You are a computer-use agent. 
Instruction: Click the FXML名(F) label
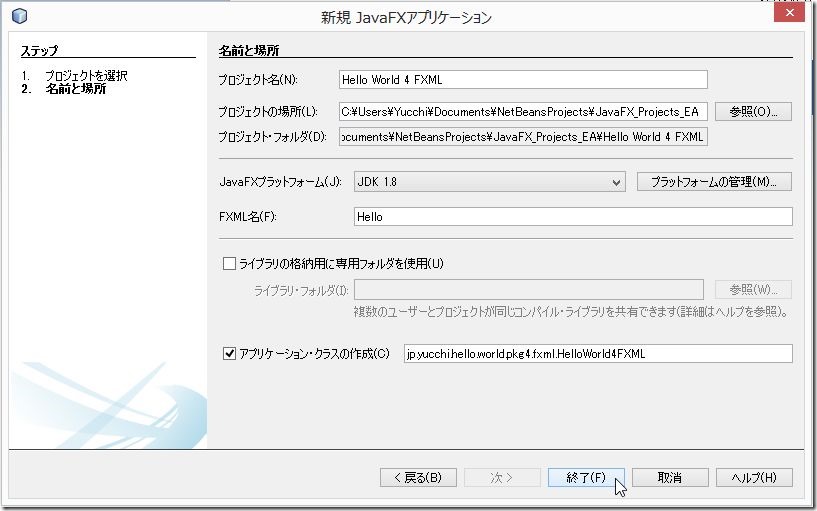(x=247, y=217)
